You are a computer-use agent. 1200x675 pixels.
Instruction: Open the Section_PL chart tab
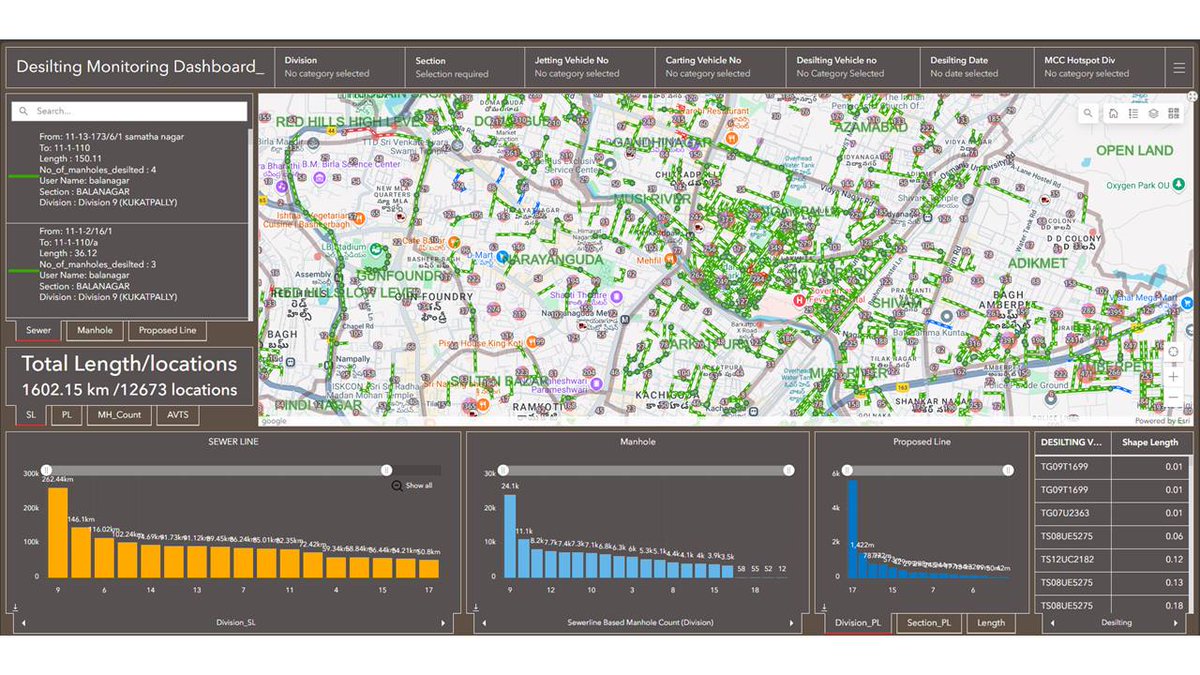929,623
